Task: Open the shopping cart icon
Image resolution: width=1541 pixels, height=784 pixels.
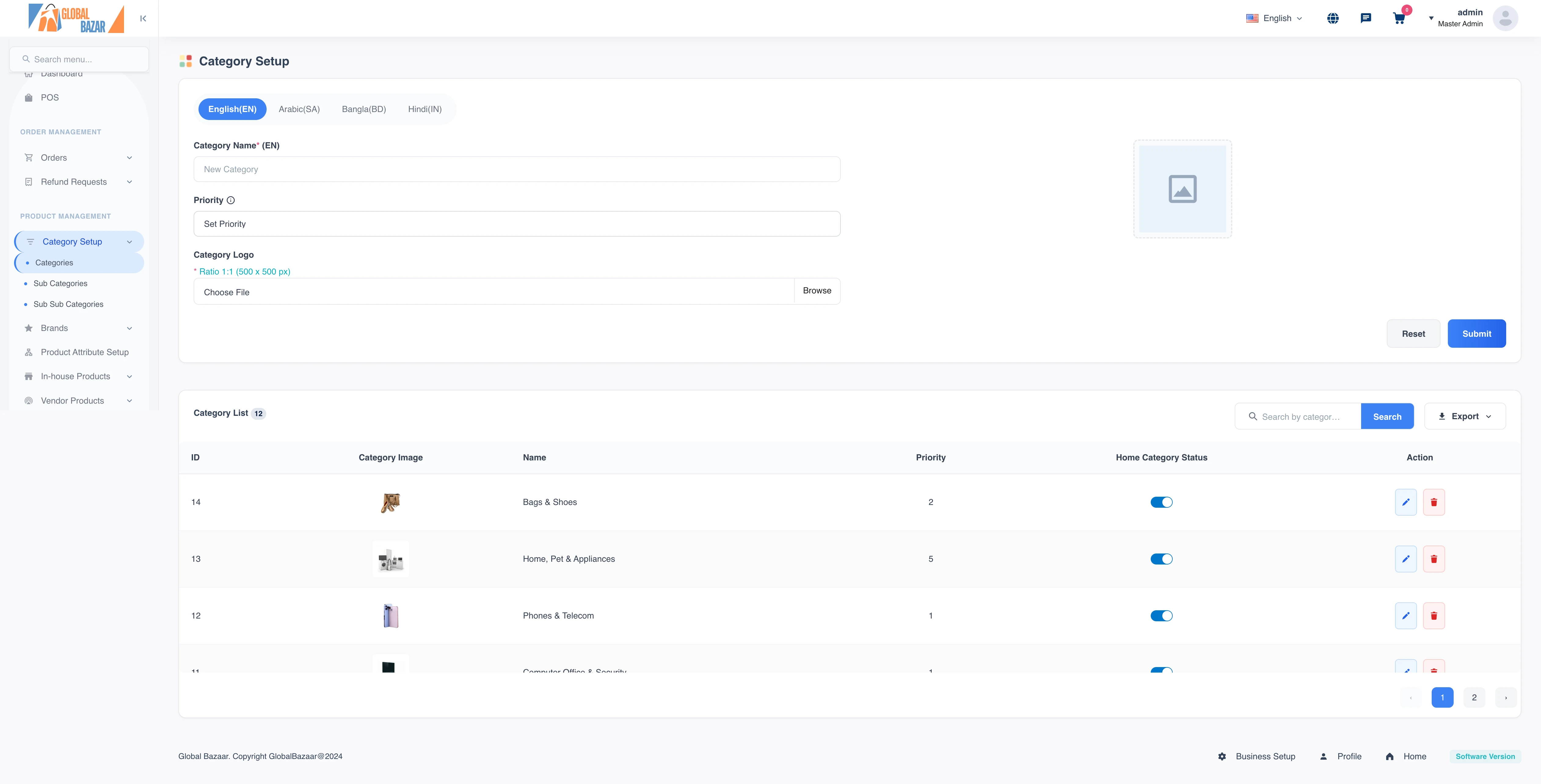Action: click(1399, 19)
